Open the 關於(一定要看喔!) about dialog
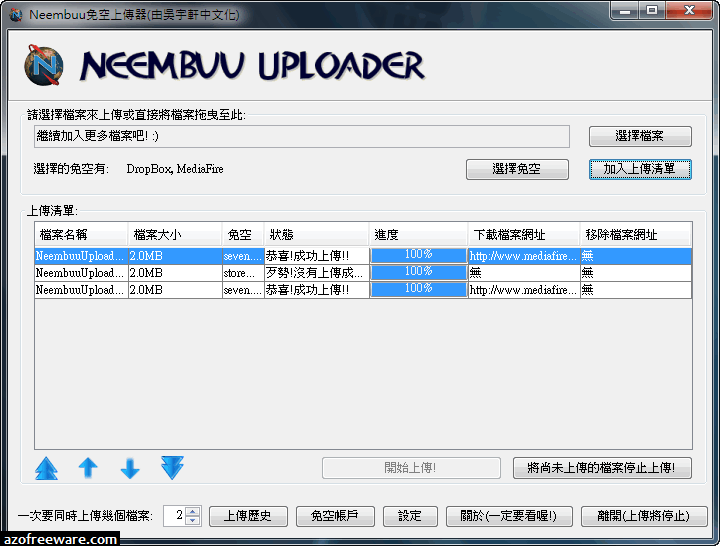Viewport: 720px width, 546px height. (x=509, y=516)
